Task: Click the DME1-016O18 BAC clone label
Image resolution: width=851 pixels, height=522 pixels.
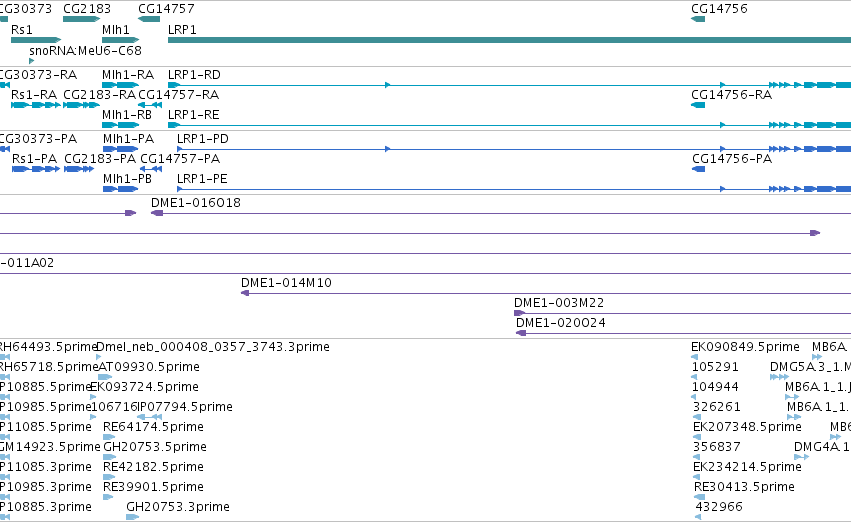Action: [196, 202]
